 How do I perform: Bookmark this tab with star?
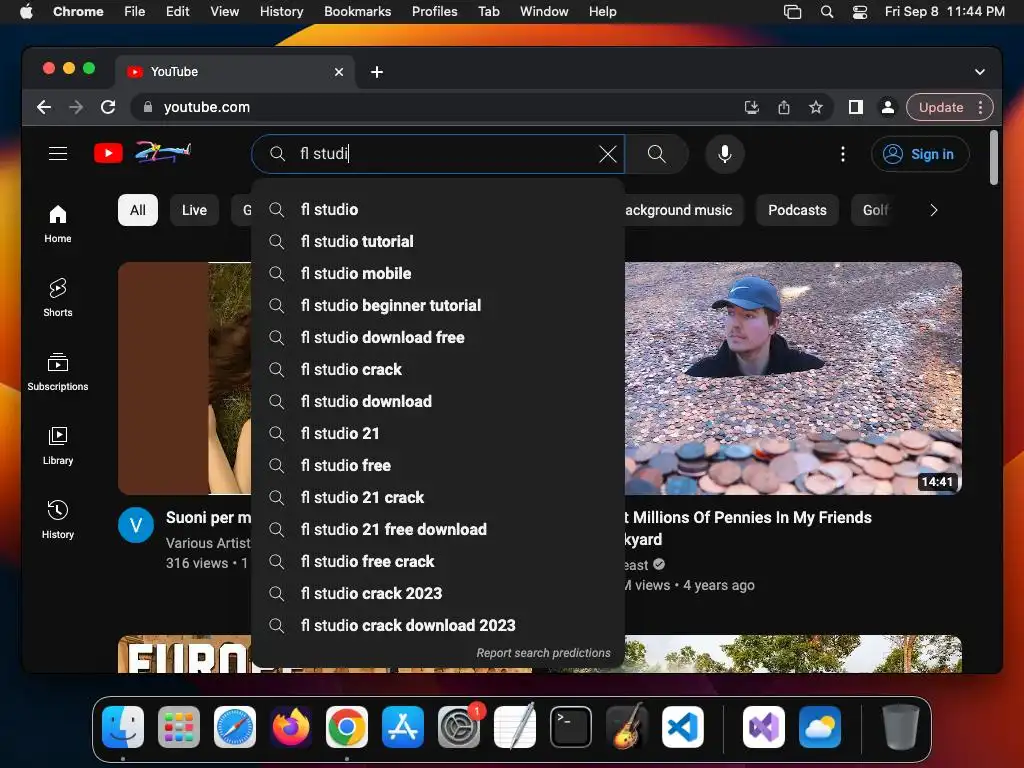[816, 107]
